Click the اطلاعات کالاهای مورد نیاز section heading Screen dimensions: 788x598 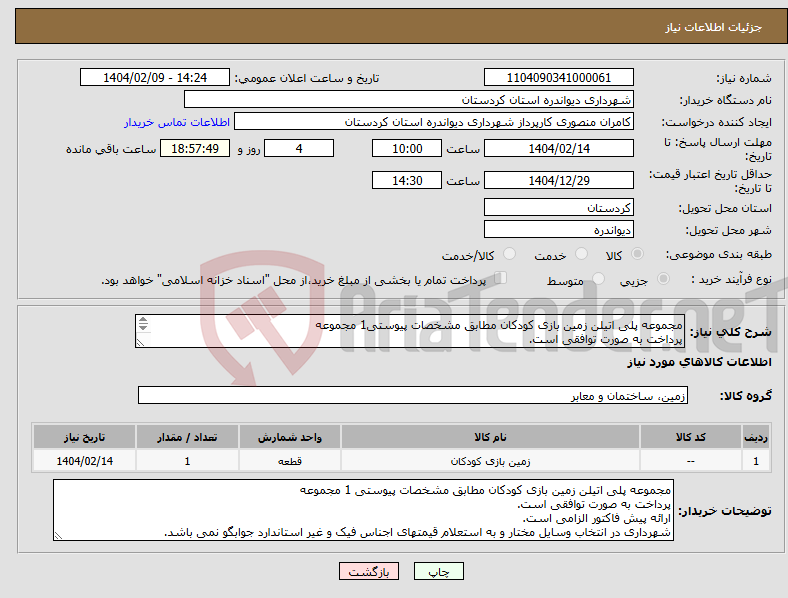(x=699, y=362)
